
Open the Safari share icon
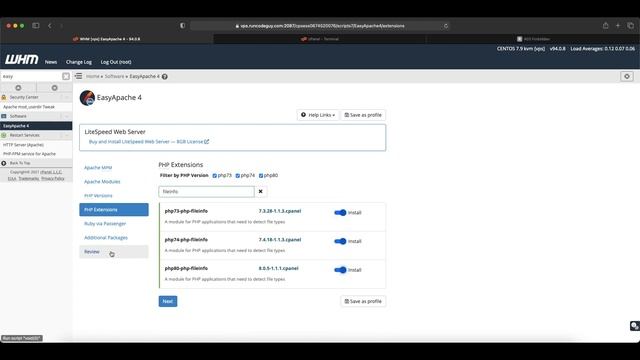point(606,25)
